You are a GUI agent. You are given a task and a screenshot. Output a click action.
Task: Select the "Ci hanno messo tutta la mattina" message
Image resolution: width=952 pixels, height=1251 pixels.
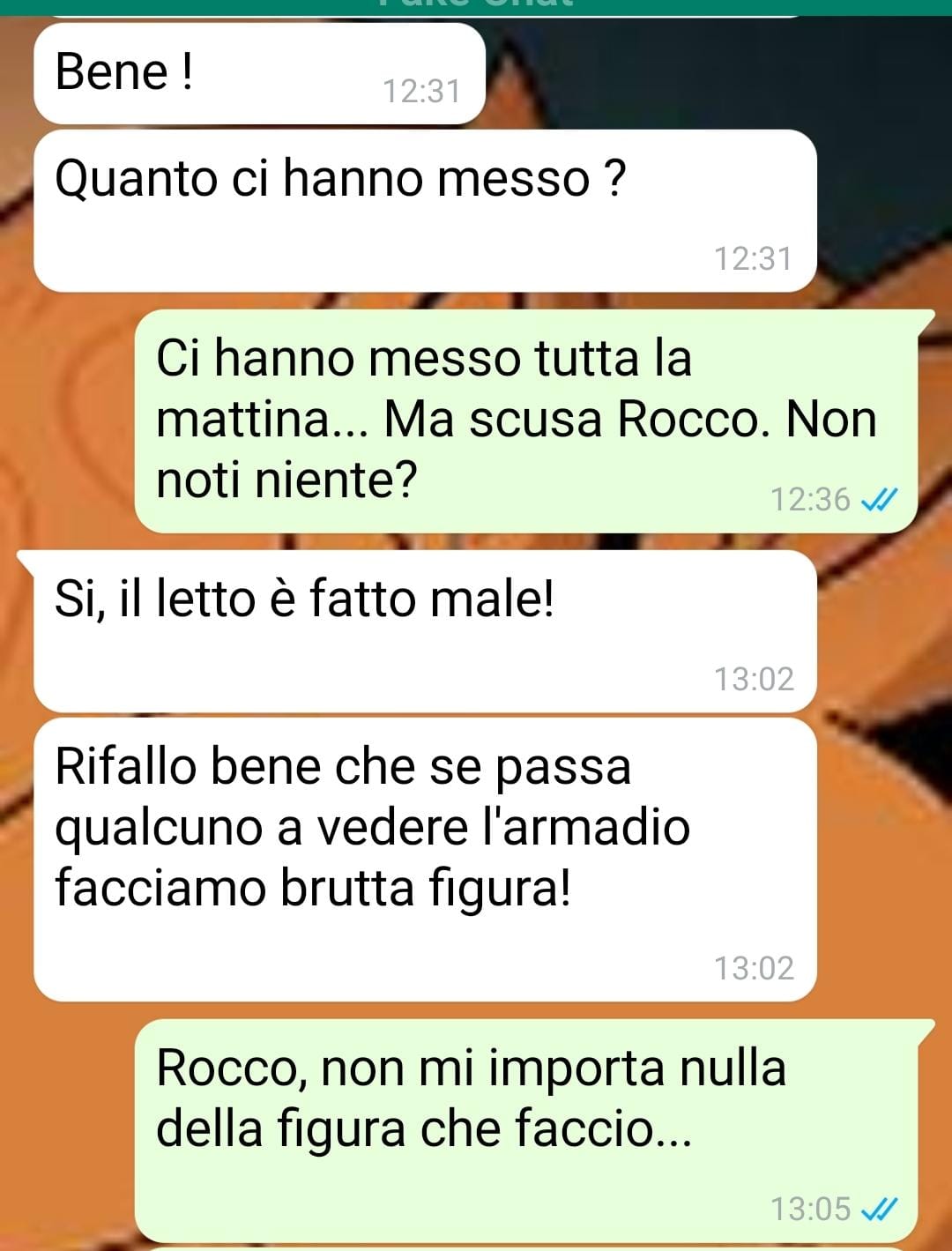click(526, 421)
